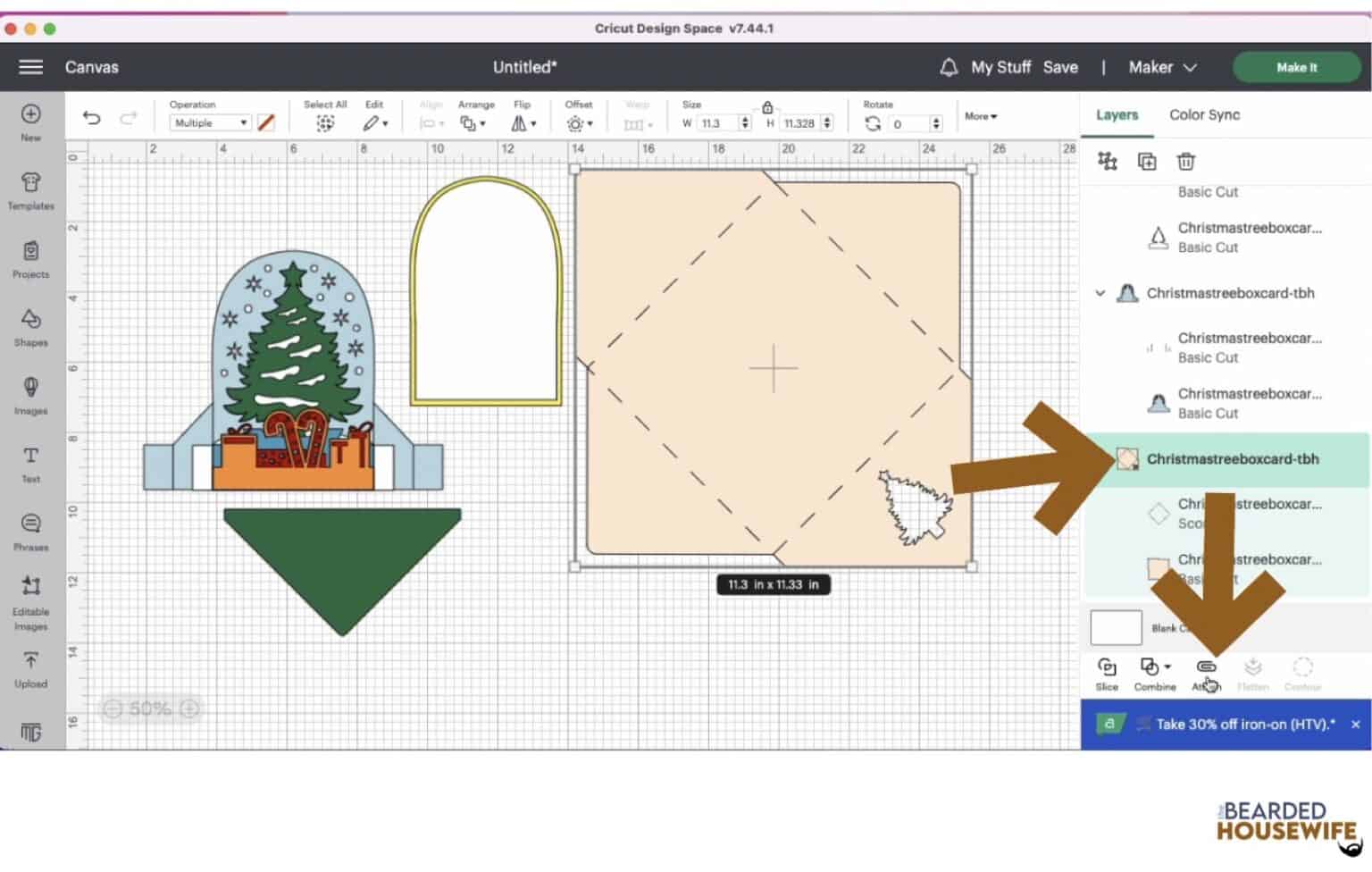Click Save in the header
The height and width of the screenshot is (872, 1372).
[1060, 67]
